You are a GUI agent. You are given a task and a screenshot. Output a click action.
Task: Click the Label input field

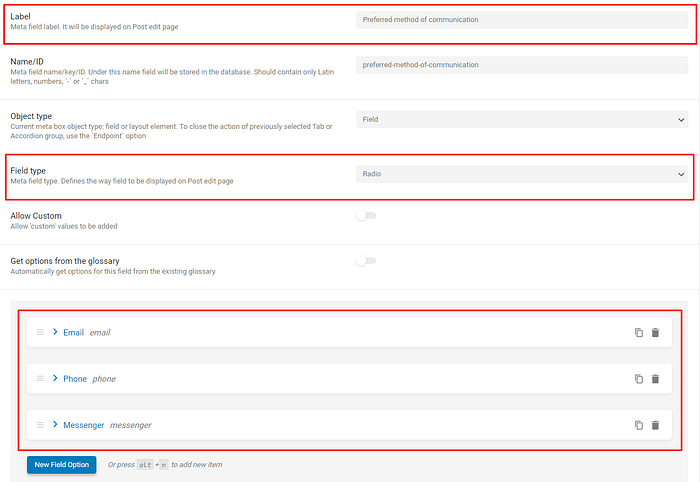[522, 20]
